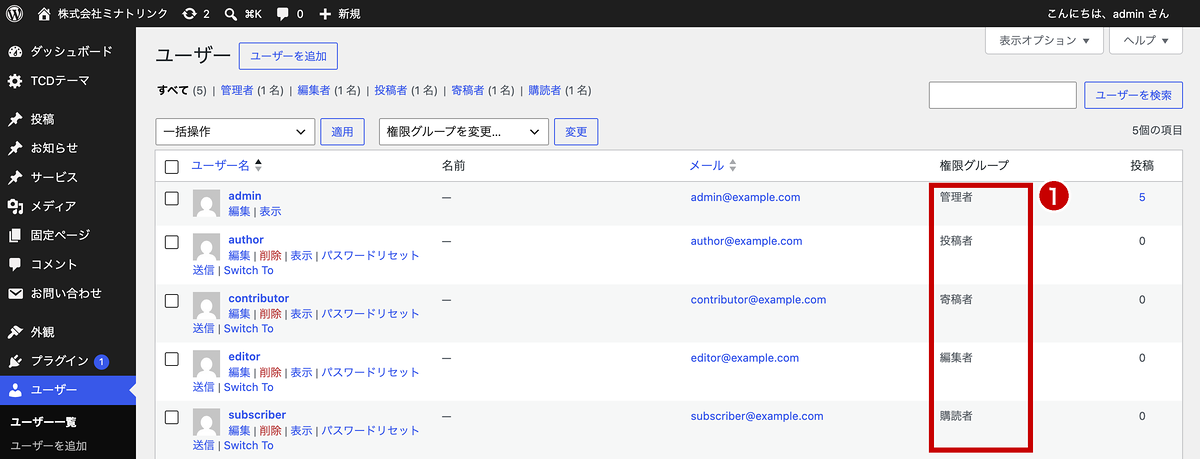Filter by 購読者 role
1200x459 pixels.
coord(545,90)
